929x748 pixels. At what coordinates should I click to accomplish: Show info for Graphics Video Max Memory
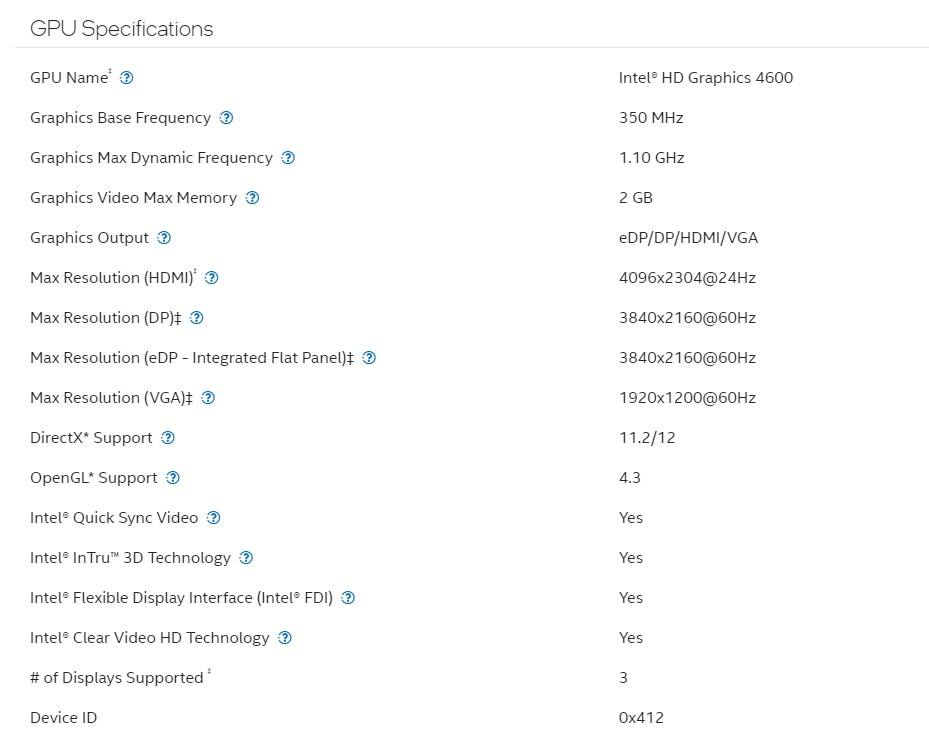[252, 198]
